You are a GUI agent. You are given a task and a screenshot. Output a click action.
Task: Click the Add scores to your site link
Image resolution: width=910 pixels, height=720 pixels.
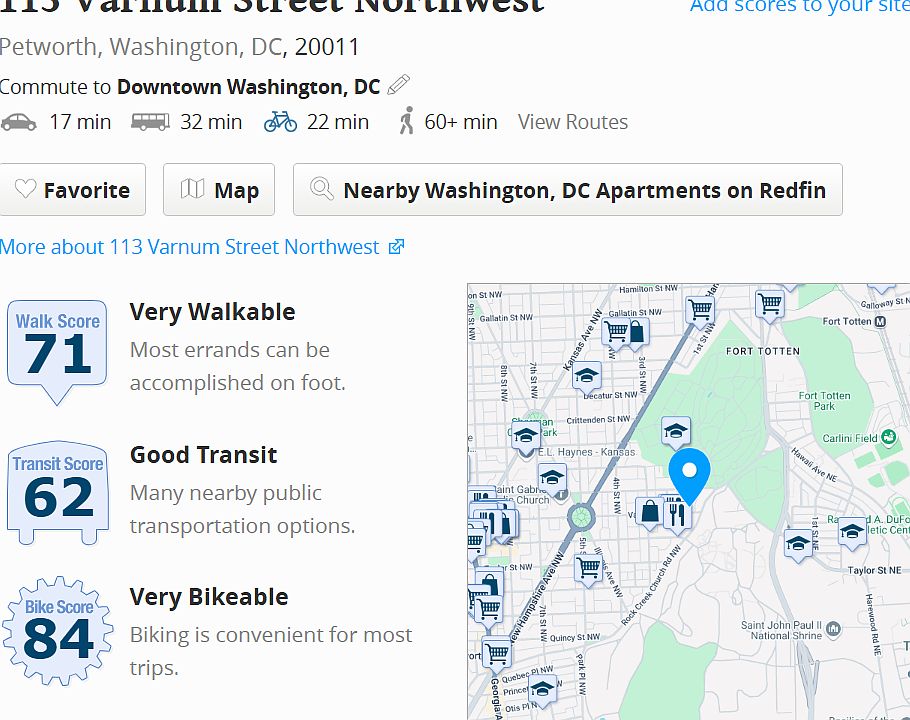coord(799,6)
